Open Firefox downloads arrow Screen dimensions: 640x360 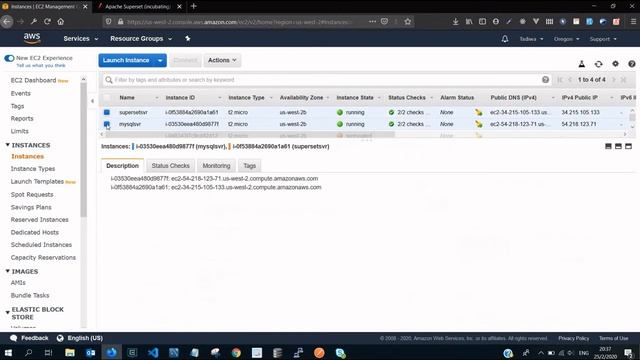456,21
